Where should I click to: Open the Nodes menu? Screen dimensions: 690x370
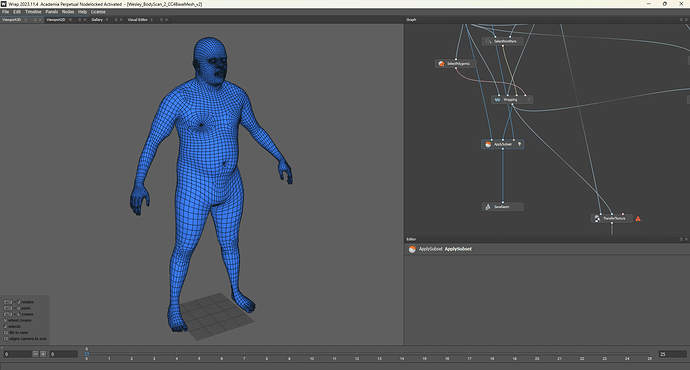[x=68, y=12]
